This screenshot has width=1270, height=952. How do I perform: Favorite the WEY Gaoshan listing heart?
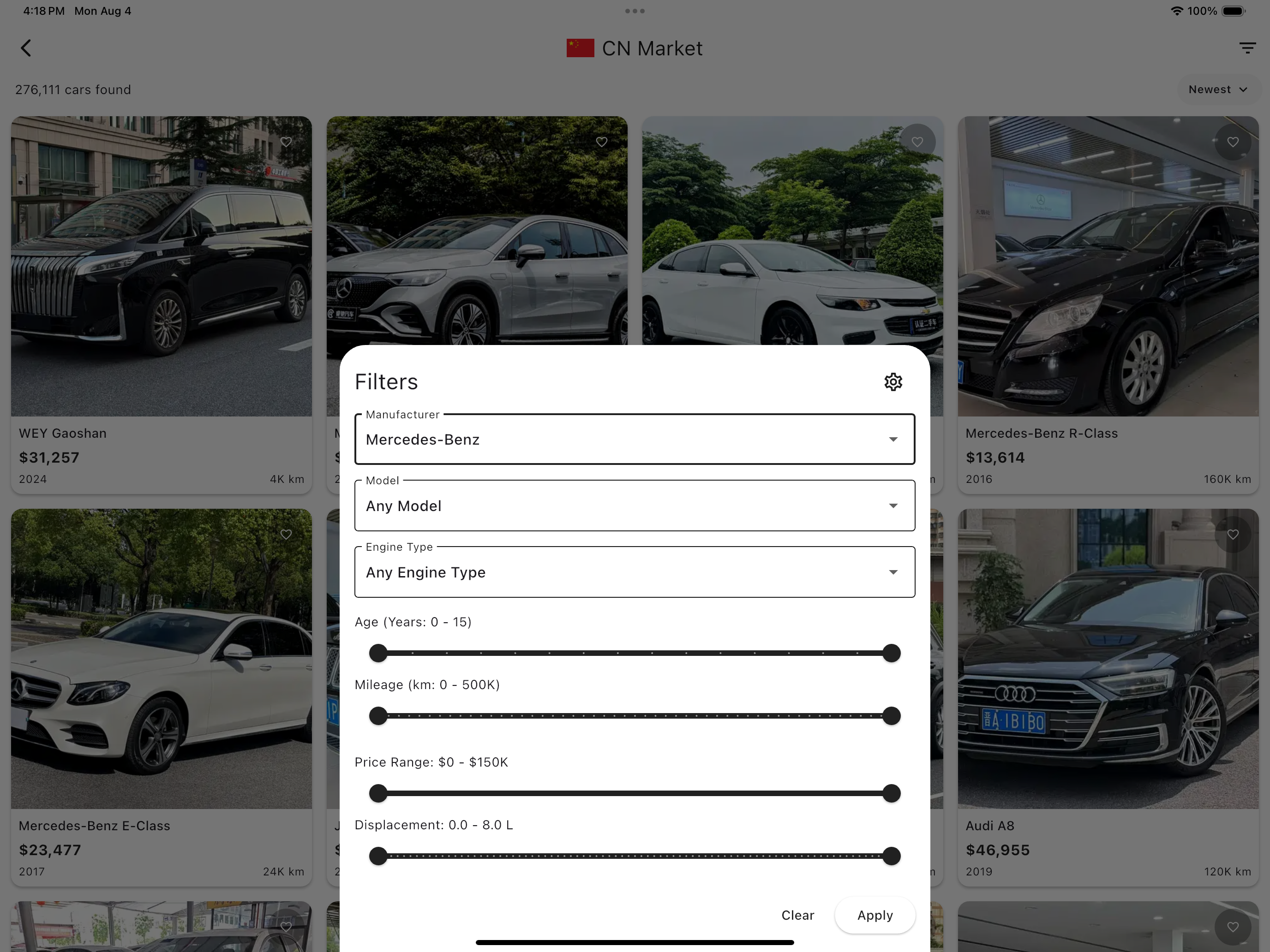[x=286, y=142]
